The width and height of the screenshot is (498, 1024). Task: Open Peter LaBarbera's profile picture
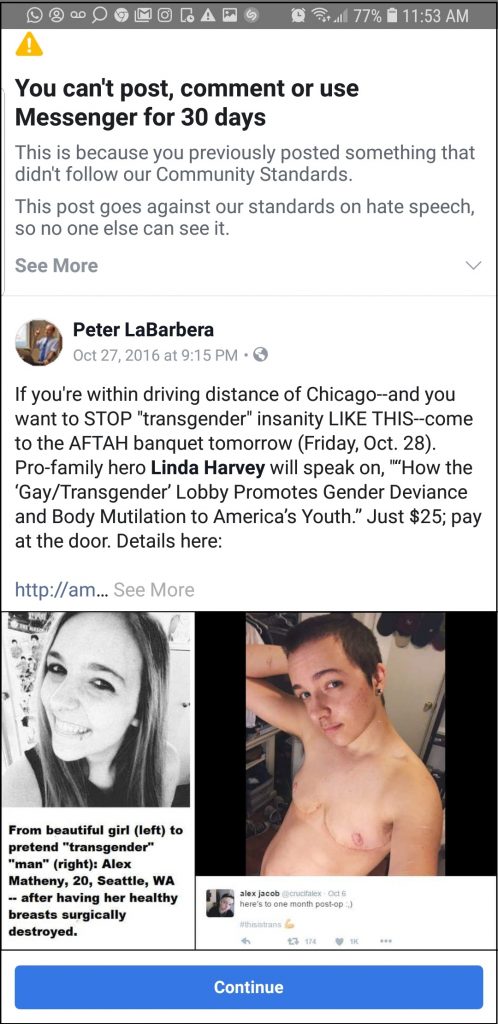tap(39, 343)
